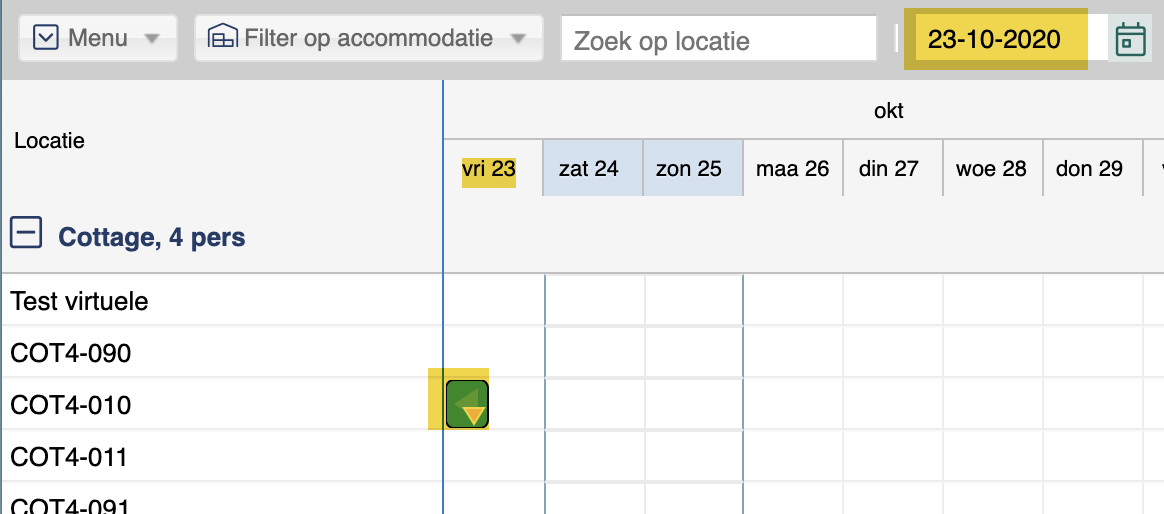Click the Locatie column header

[49, 140]
